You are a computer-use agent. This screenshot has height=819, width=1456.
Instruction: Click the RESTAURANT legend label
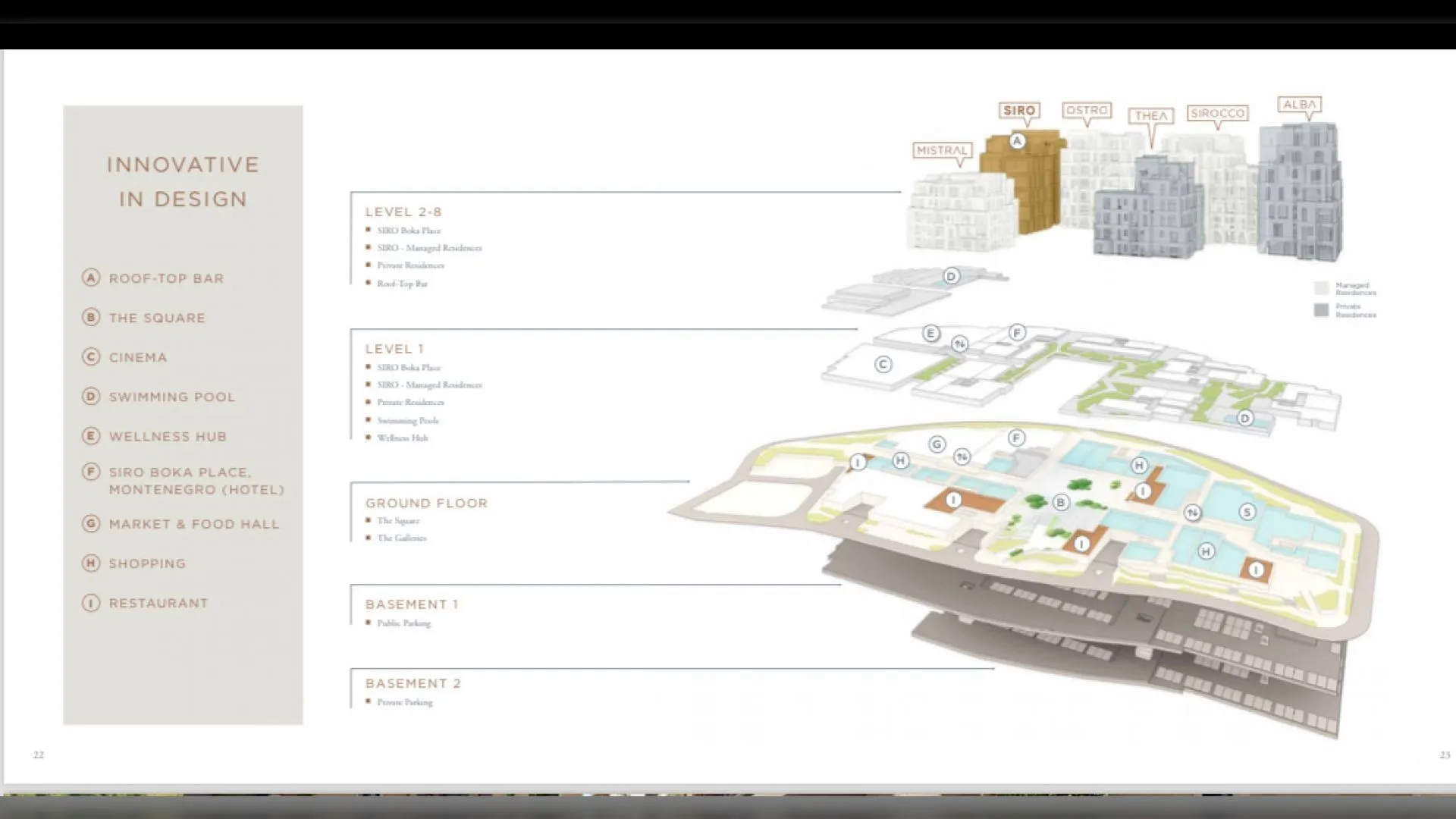(x=158, y=603)
